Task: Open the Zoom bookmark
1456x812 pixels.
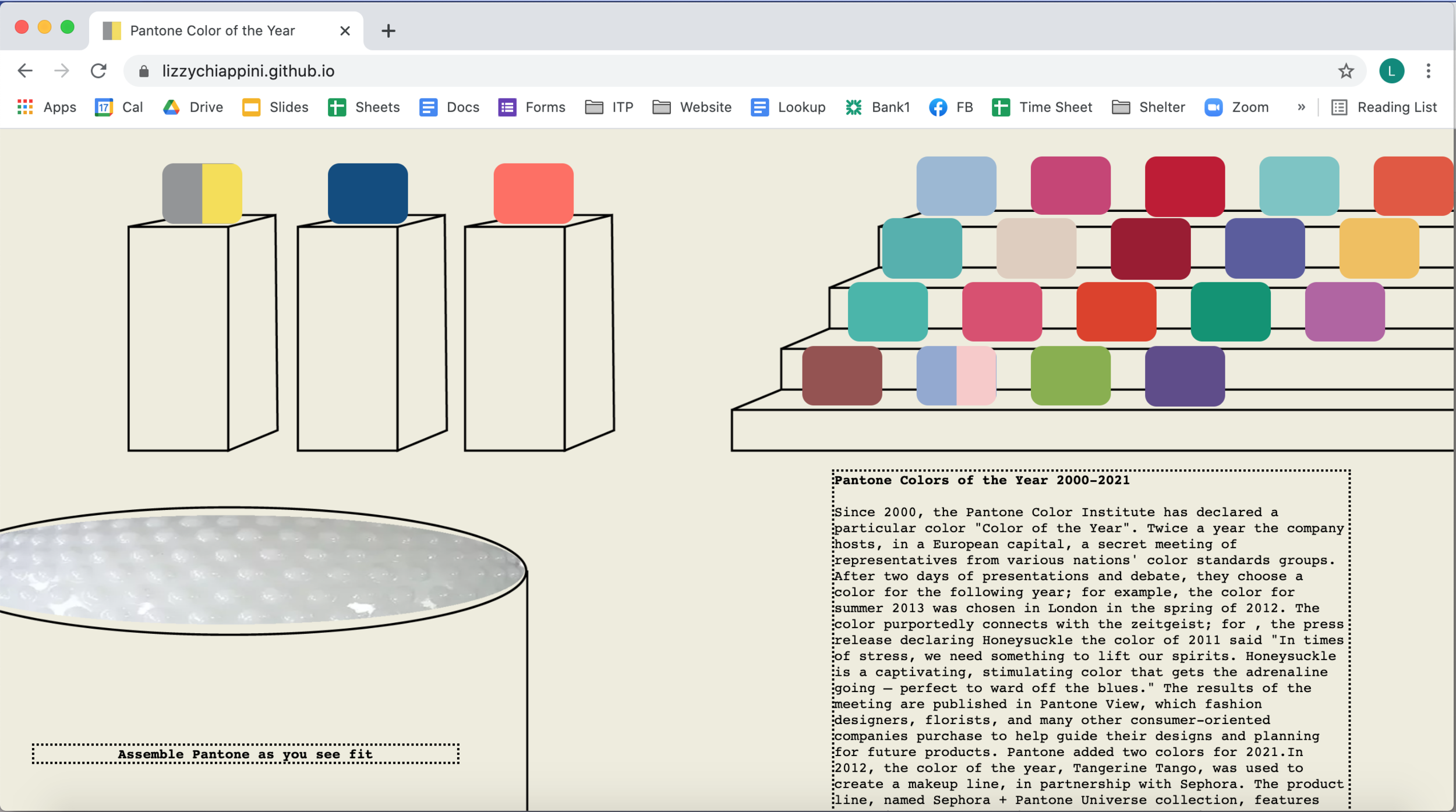Action: (1236, 107)
